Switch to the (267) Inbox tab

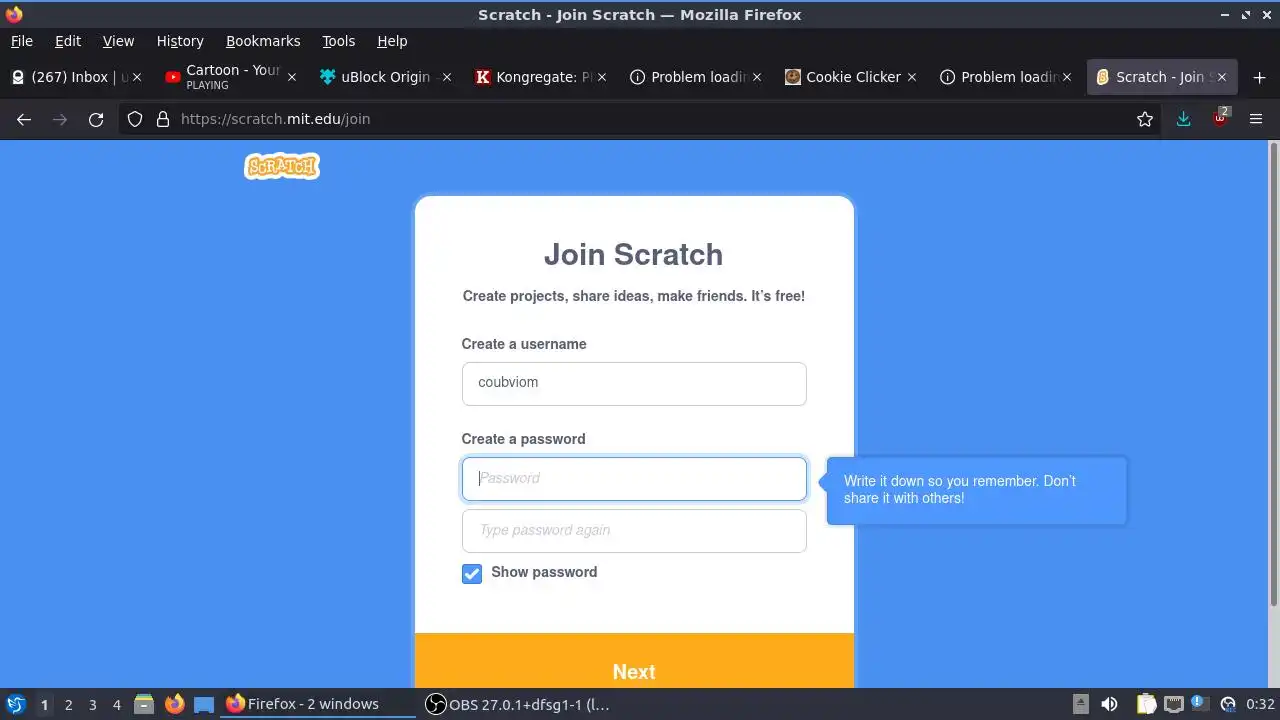(76, 77)
